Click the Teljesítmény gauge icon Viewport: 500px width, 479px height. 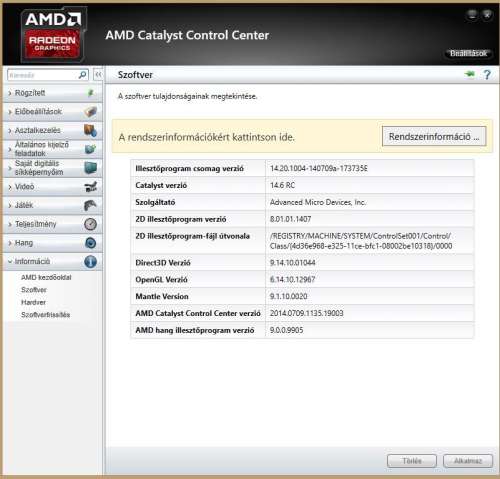[90, 224]
